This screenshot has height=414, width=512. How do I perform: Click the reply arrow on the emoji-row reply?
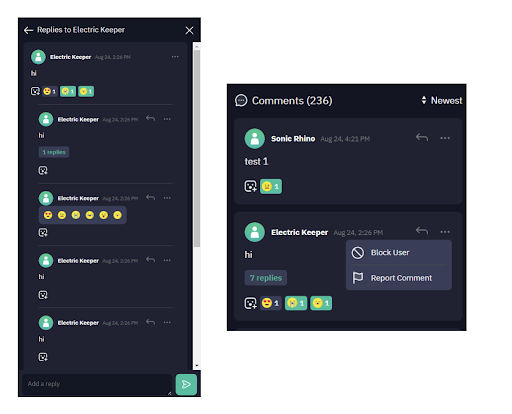151,198
